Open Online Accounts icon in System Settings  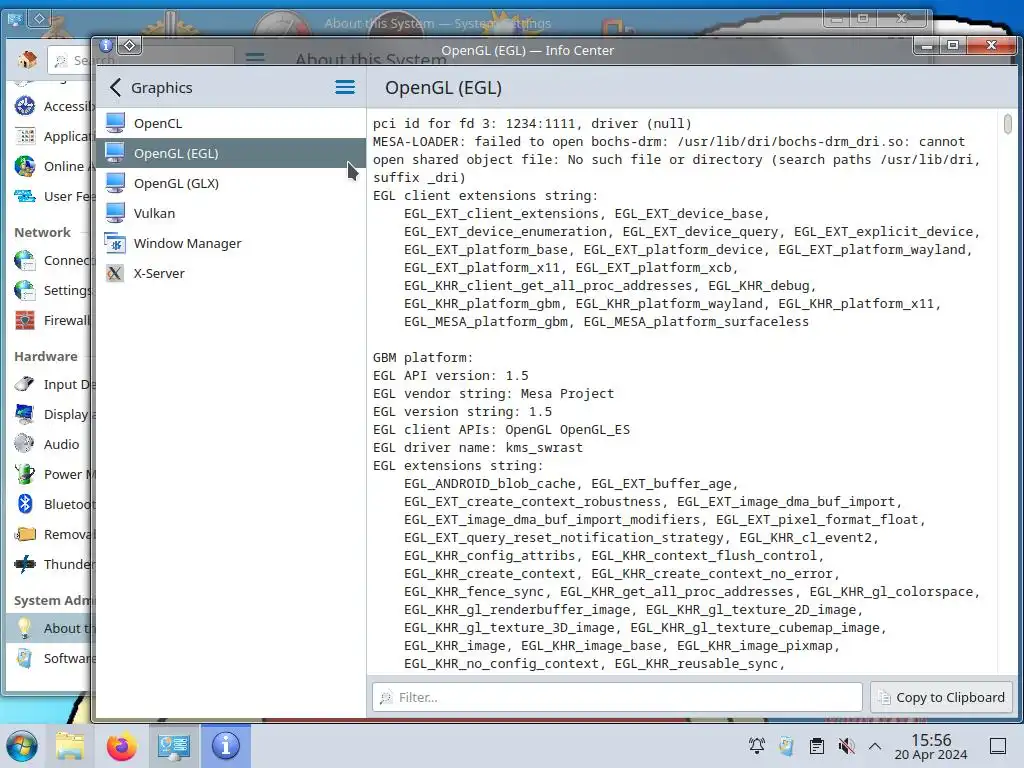(x=25, y=166)
